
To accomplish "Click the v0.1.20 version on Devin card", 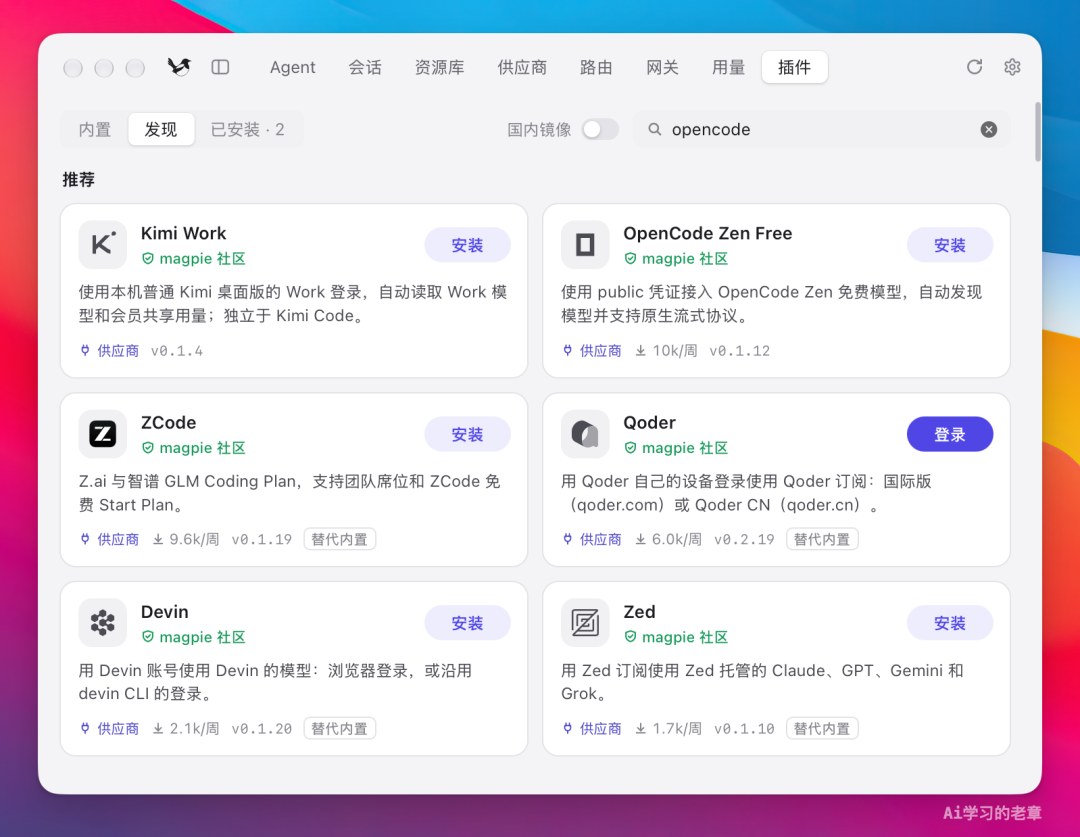I will coord(262,729).
